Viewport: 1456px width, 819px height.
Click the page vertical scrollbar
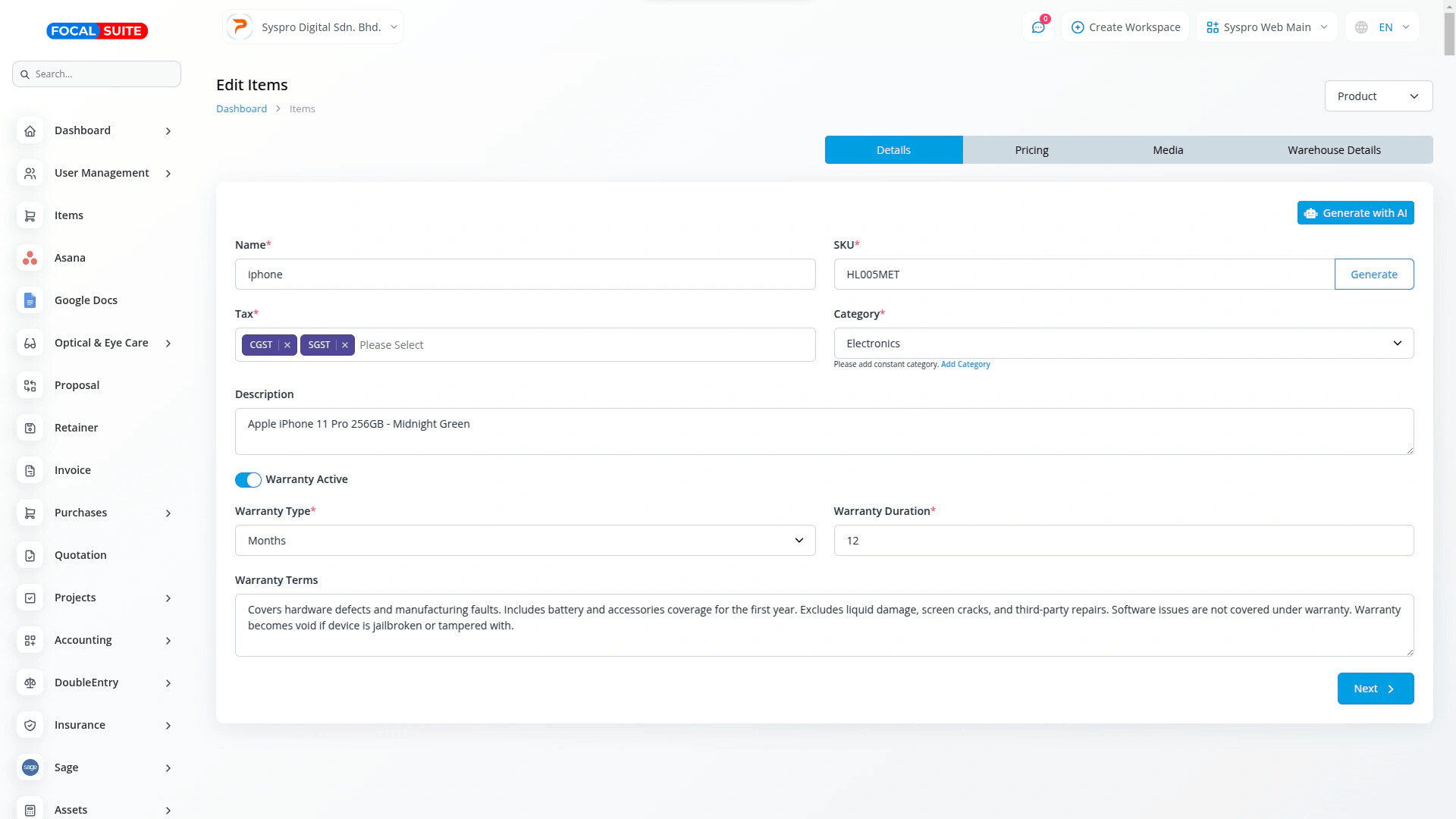click(1449, 34)
